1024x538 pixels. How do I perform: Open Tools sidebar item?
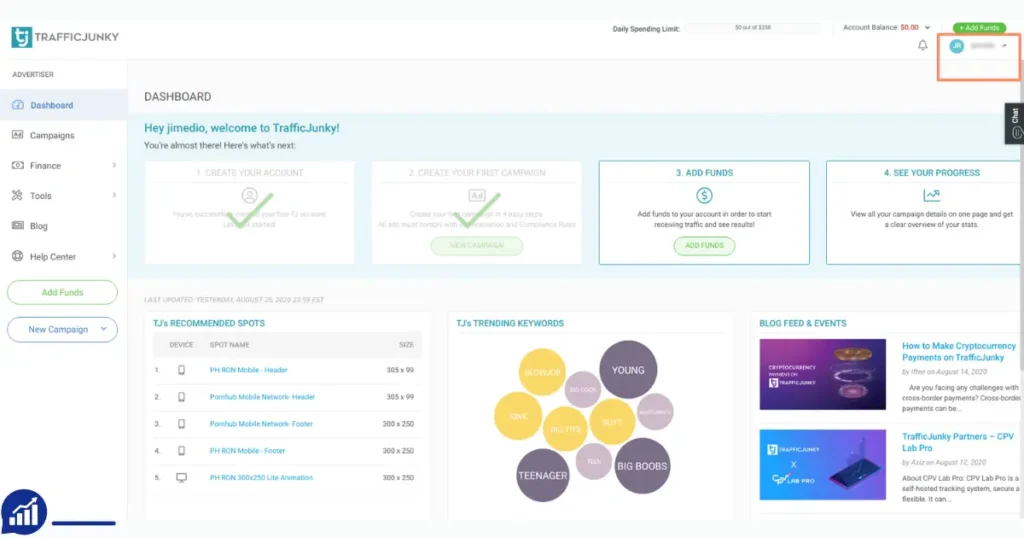click(x=63, y=195)
